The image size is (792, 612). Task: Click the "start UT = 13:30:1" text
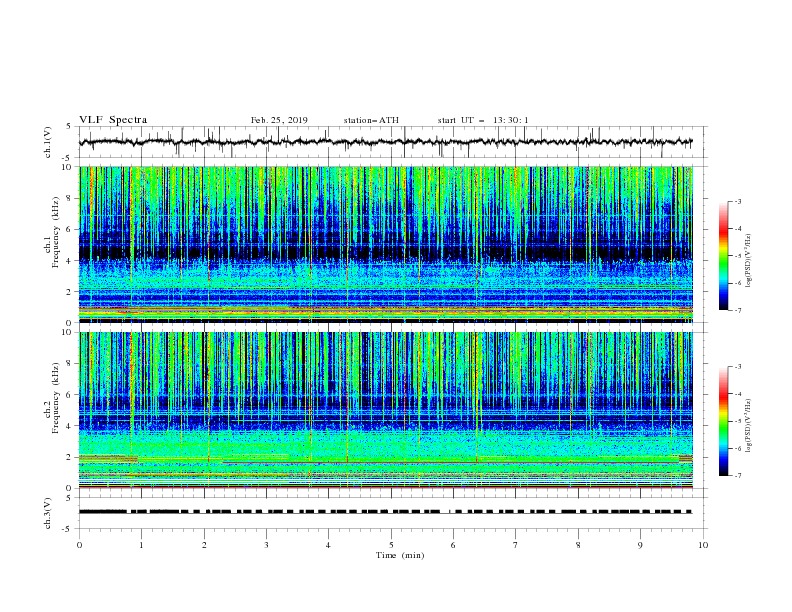tap(483, 120)
